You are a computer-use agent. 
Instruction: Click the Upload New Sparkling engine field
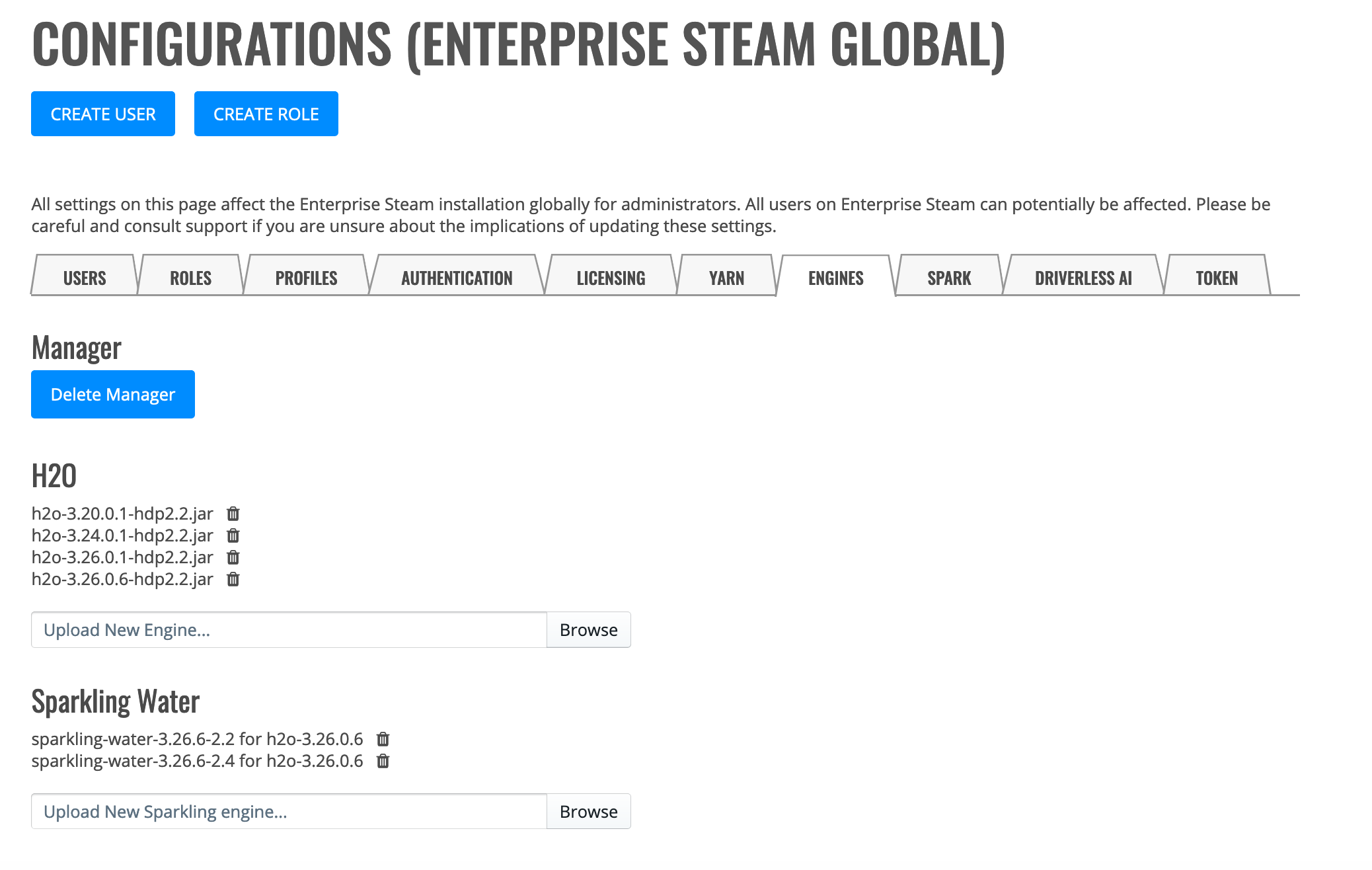289,811
